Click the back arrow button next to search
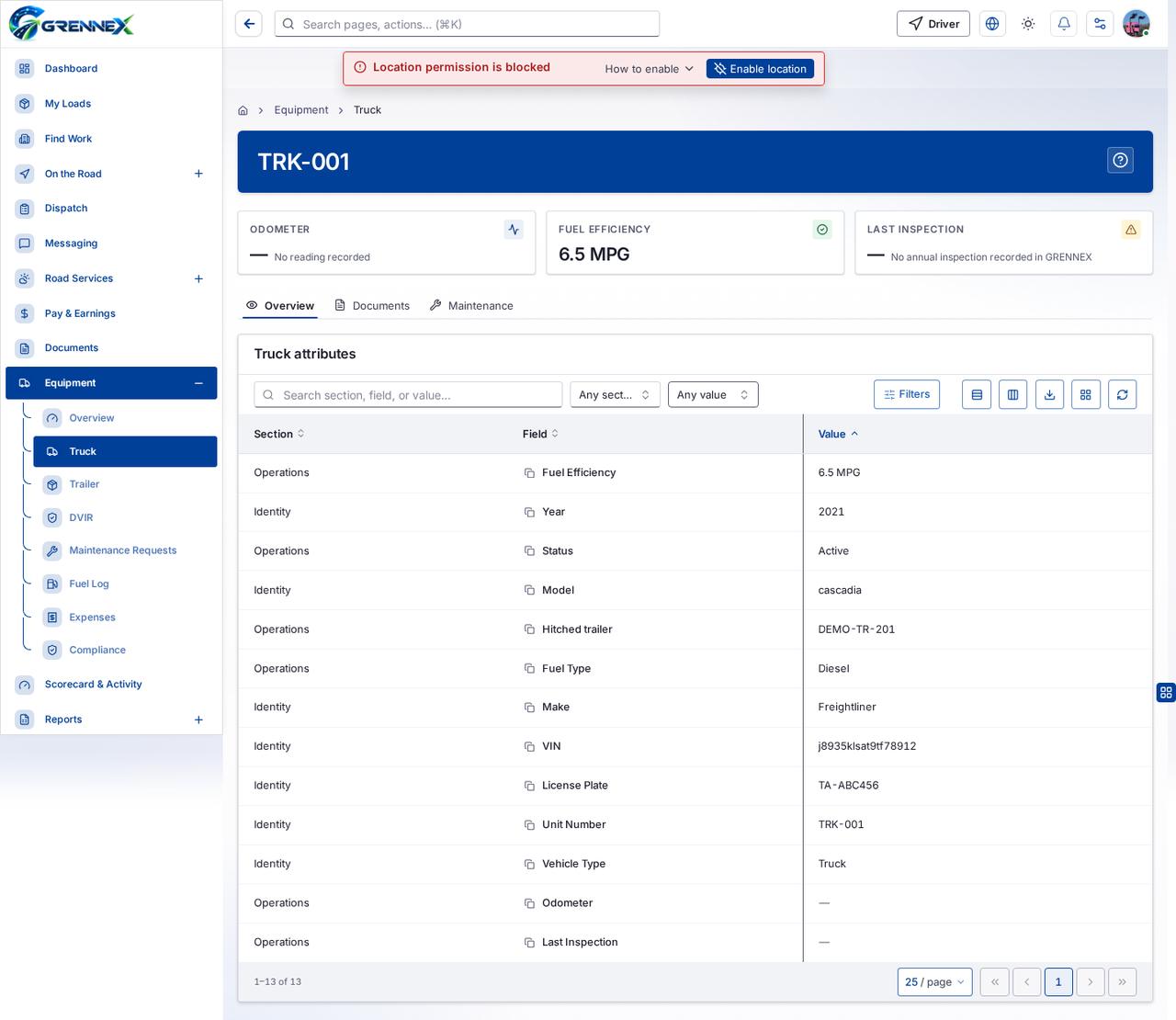This screenshot has width=1176, height=1020. click(249, 24)
